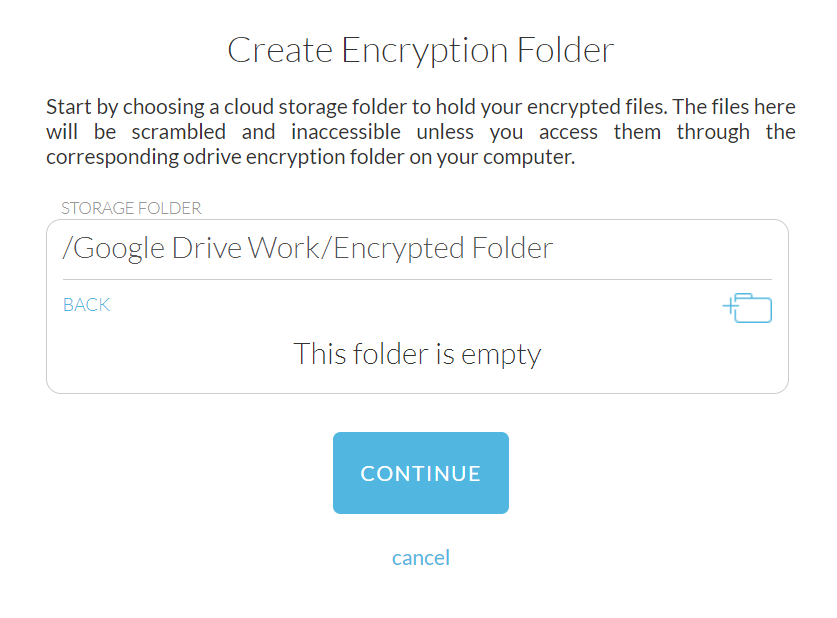Click the divider line under the folder path
Viewport: 837px width, 618px height.
[x=417, y=279]
